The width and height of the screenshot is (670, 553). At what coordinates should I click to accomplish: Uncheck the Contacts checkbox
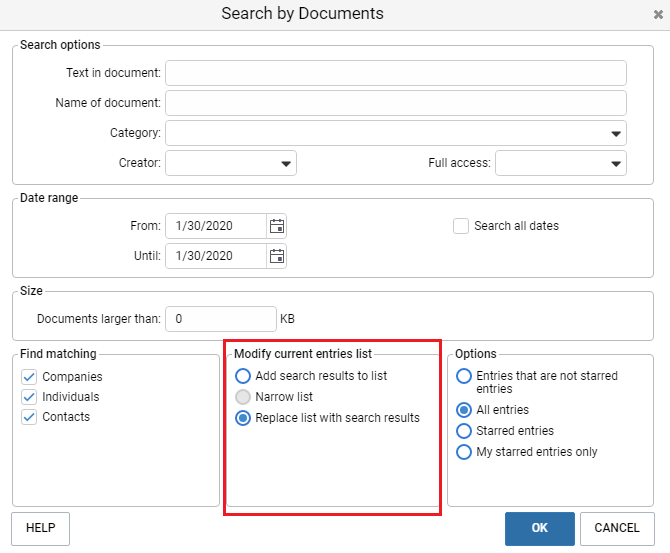pos(29,417)
